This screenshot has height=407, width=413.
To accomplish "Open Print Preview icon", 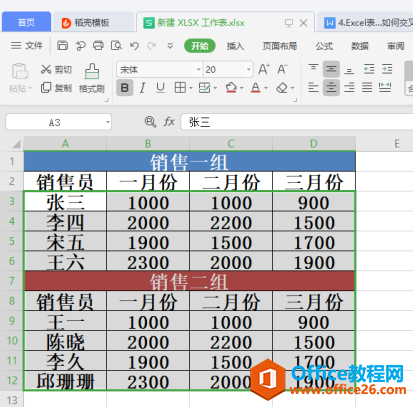I will click(x=116, y=45).
